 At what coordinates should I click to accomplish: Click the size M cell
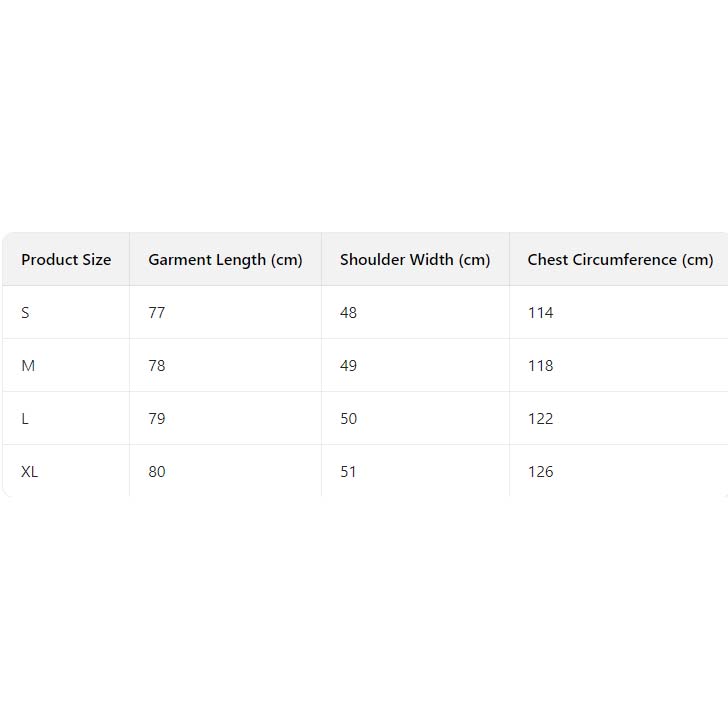point(28,366)
